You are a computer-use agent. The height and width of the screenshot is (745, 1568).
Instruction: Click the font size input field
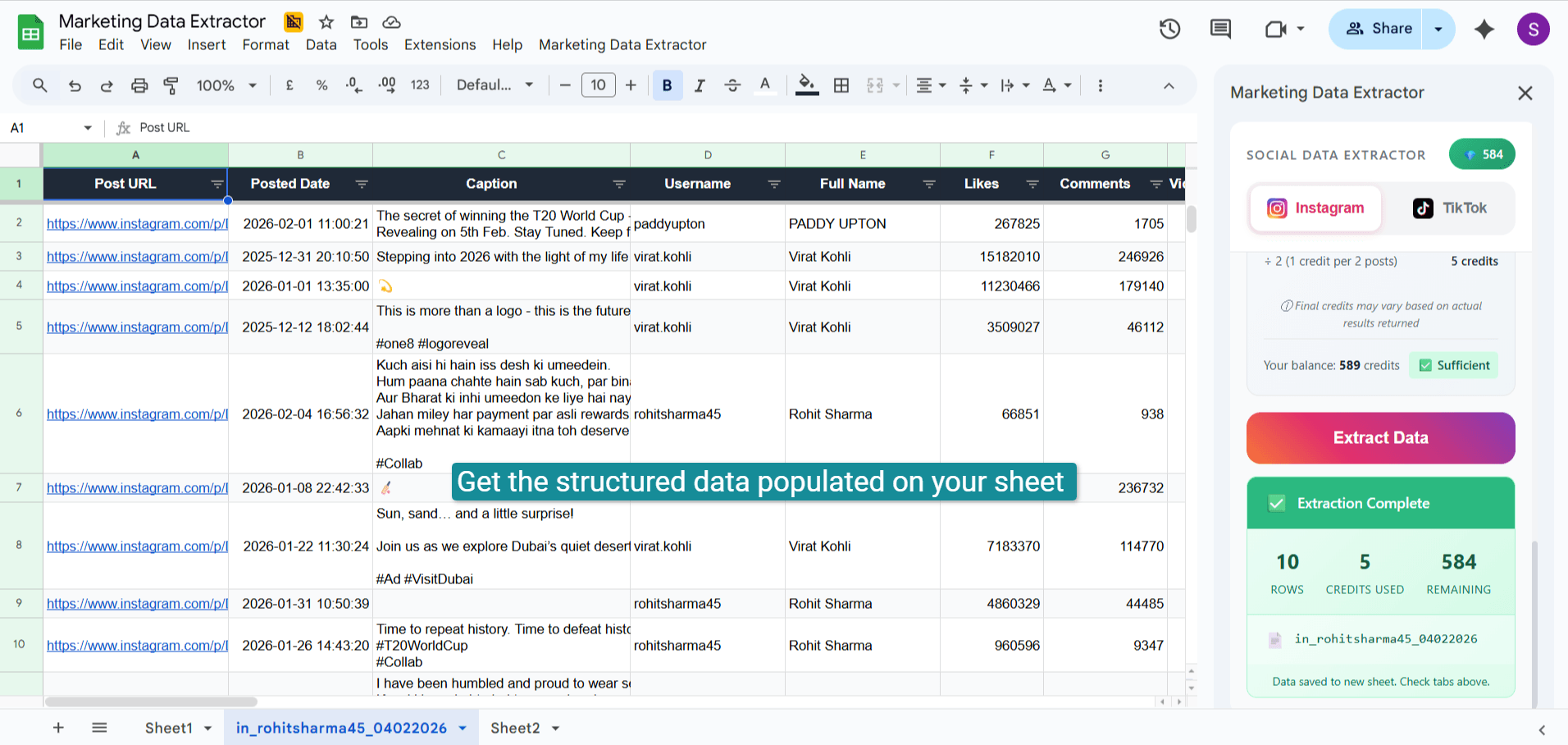point(598,85)
